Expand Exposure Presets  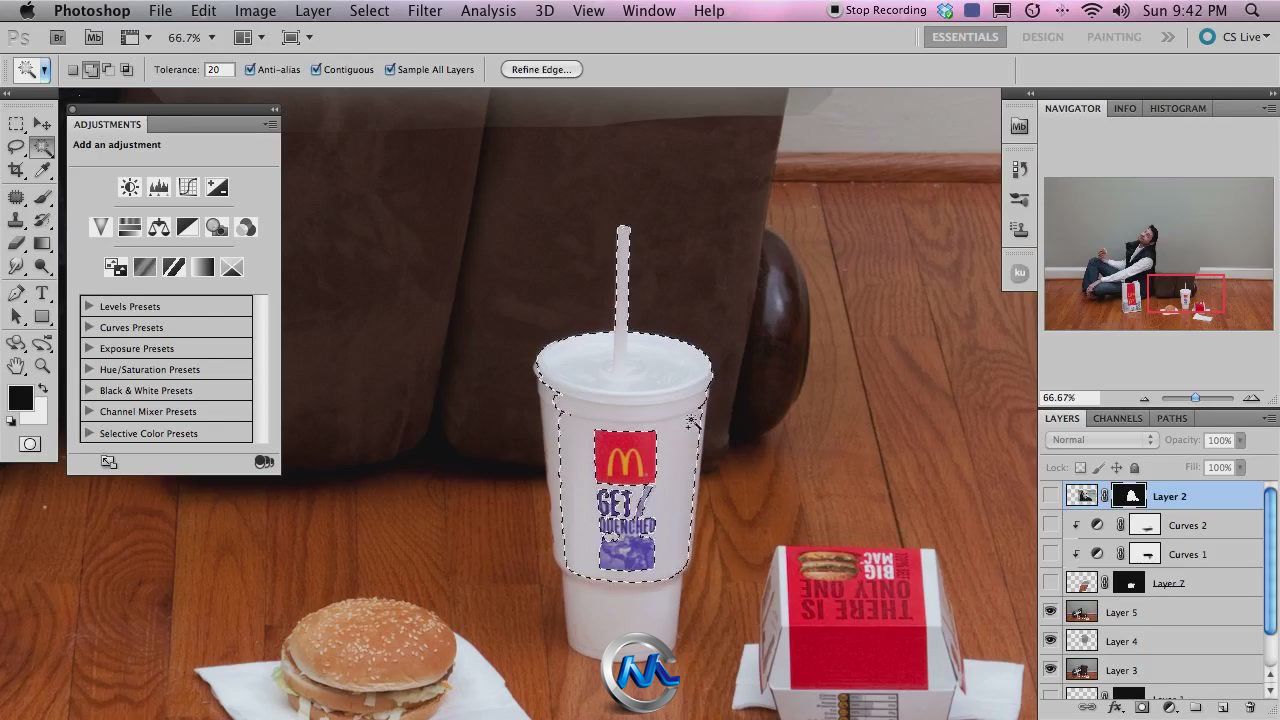tap(89, 348)
